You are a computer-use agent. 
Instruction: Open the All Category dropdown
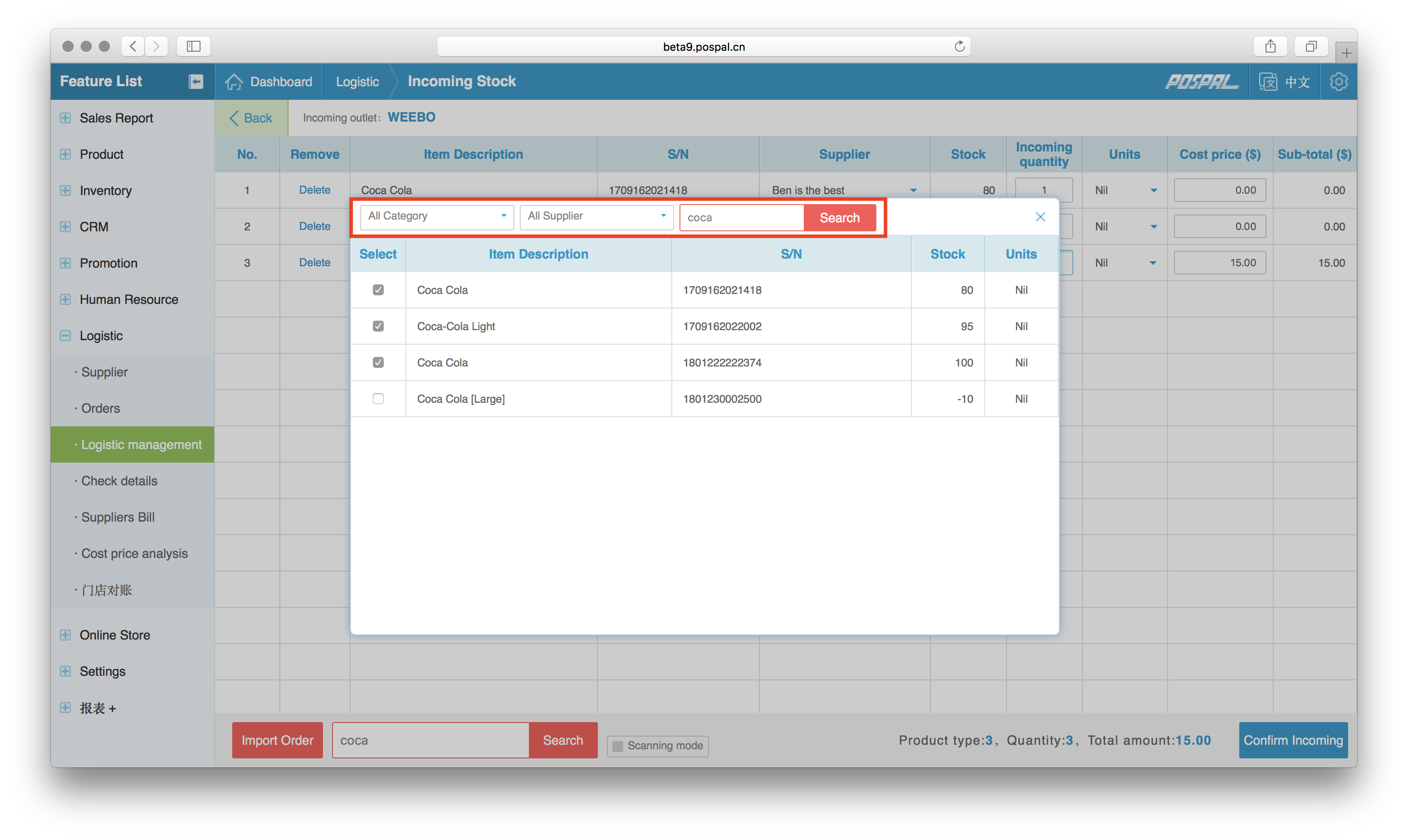coord(437,216)
